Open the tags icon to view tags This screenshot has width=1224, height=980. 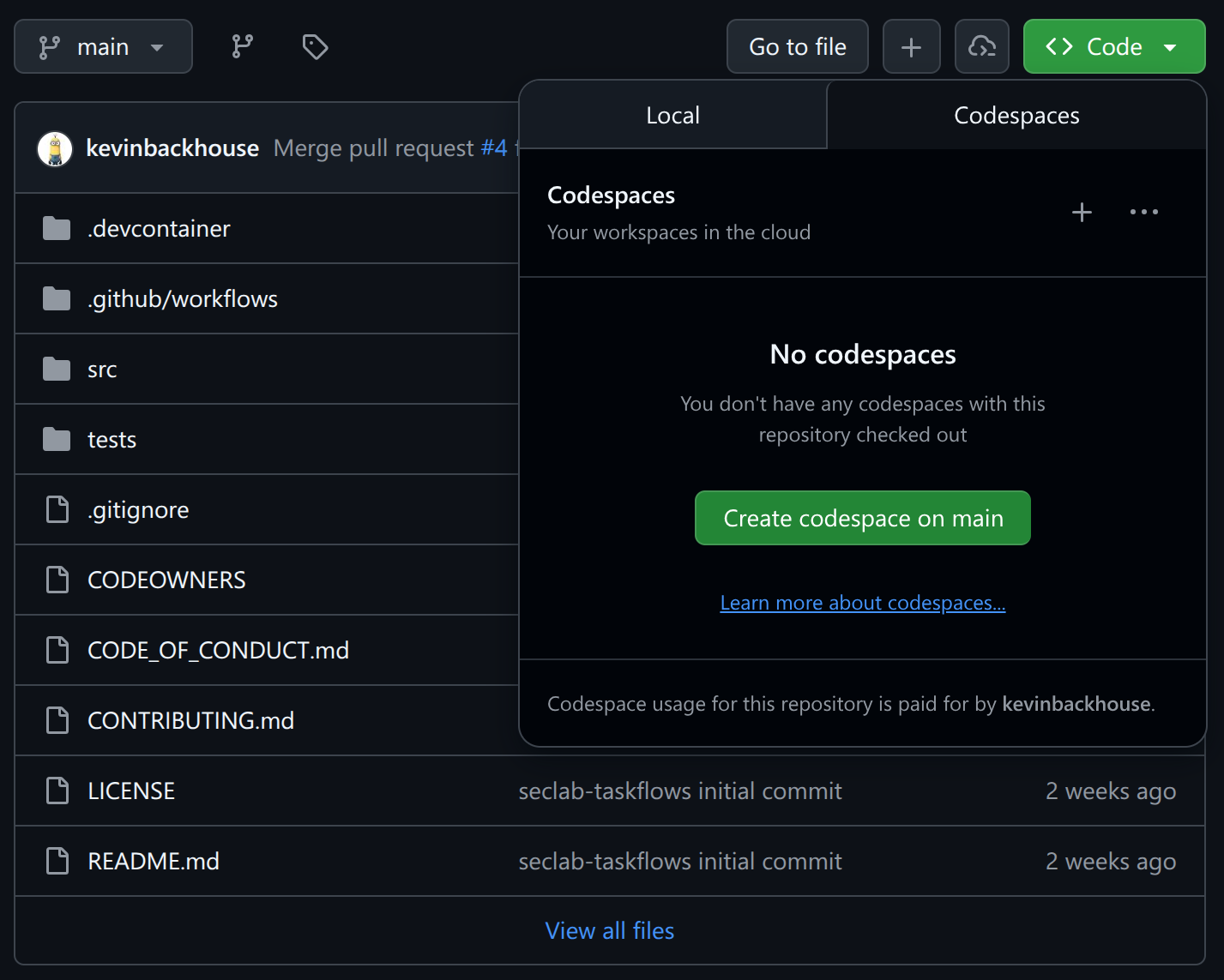point(315,46)
